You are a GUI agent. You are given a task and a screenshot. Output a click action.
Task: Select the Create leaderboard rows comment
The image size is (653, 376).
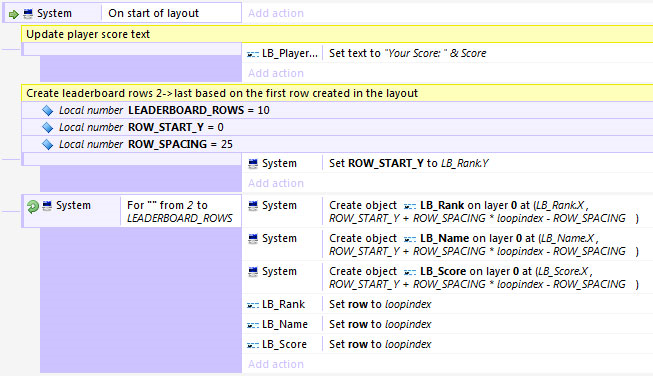click(337, 93)
